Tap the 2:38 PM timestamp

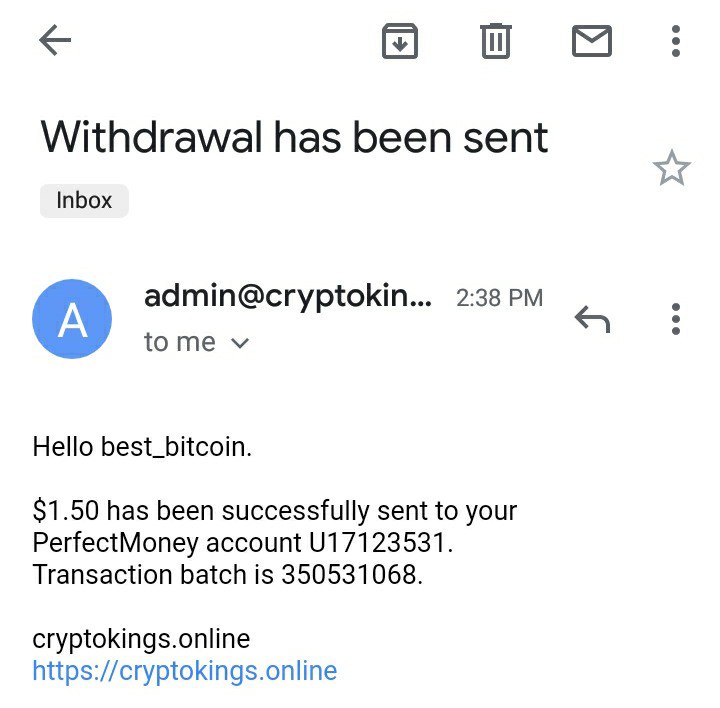tap(499, 298)
